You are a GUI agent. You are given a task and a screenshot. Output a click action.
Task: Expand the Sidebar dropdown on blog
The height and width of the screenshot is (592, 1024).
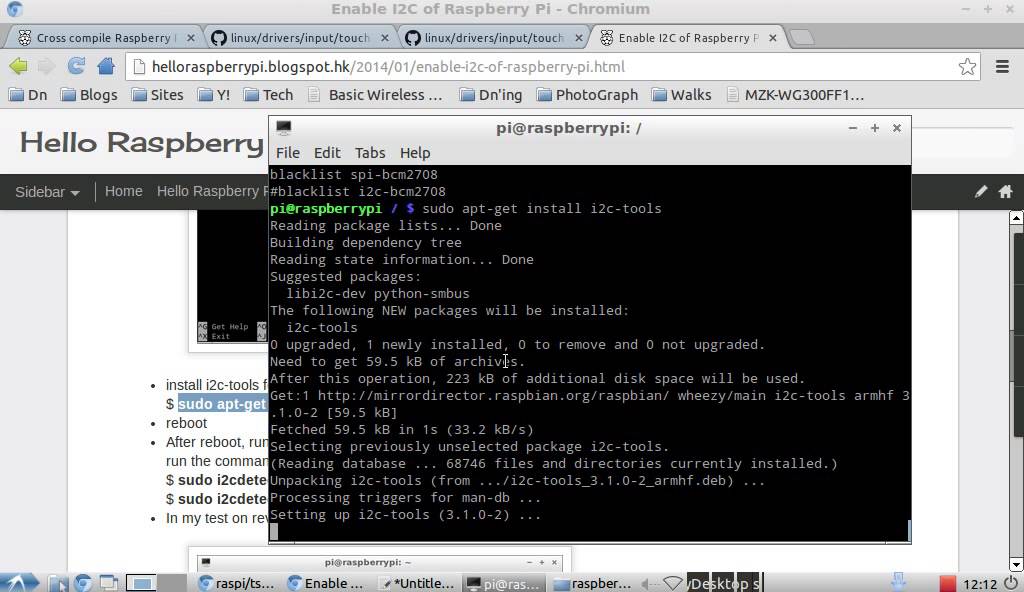(47, 192)
